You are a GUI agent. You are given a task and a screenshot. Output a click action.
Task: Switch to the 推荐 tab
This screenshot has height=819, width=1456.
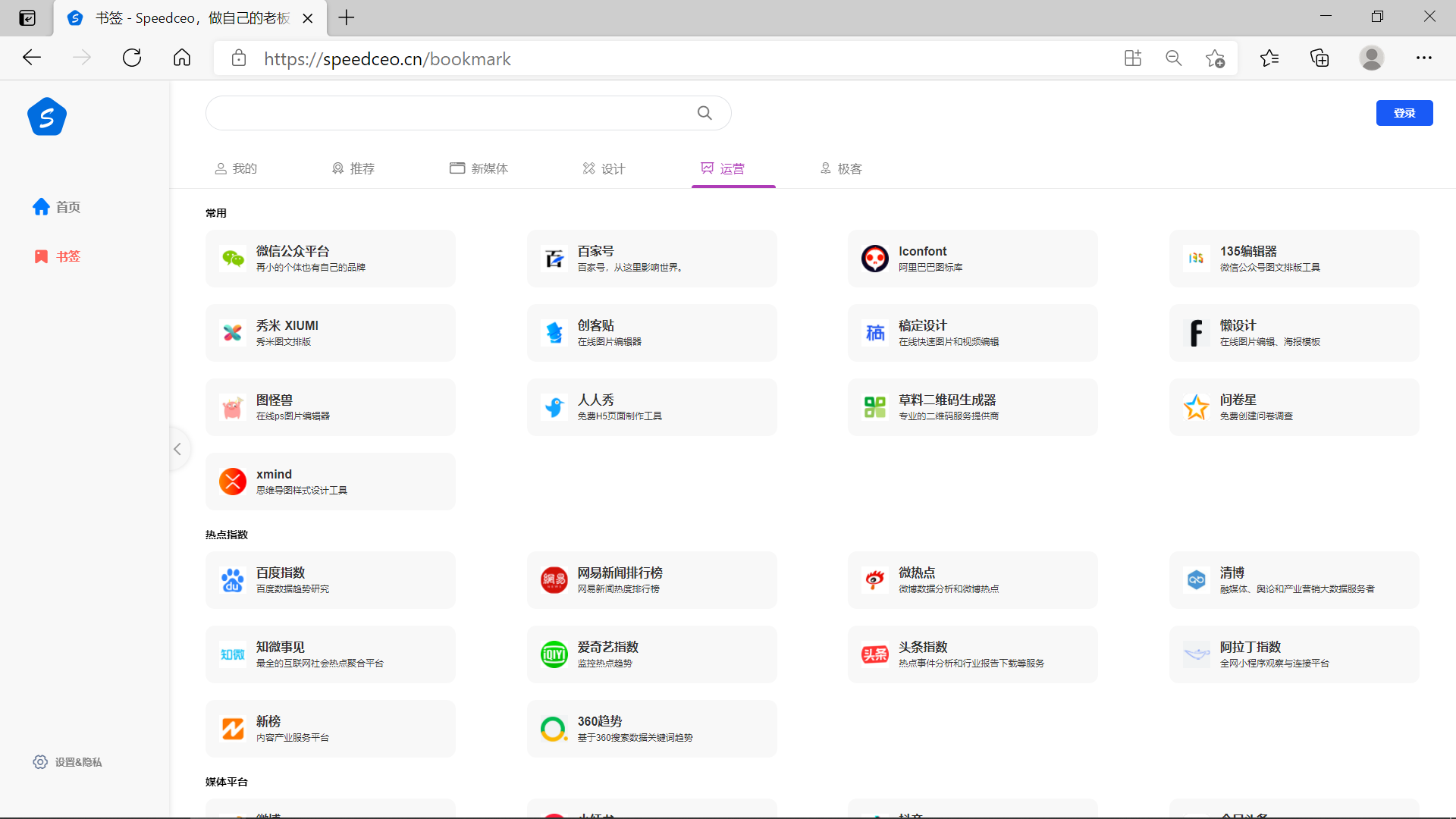[353, 168]
